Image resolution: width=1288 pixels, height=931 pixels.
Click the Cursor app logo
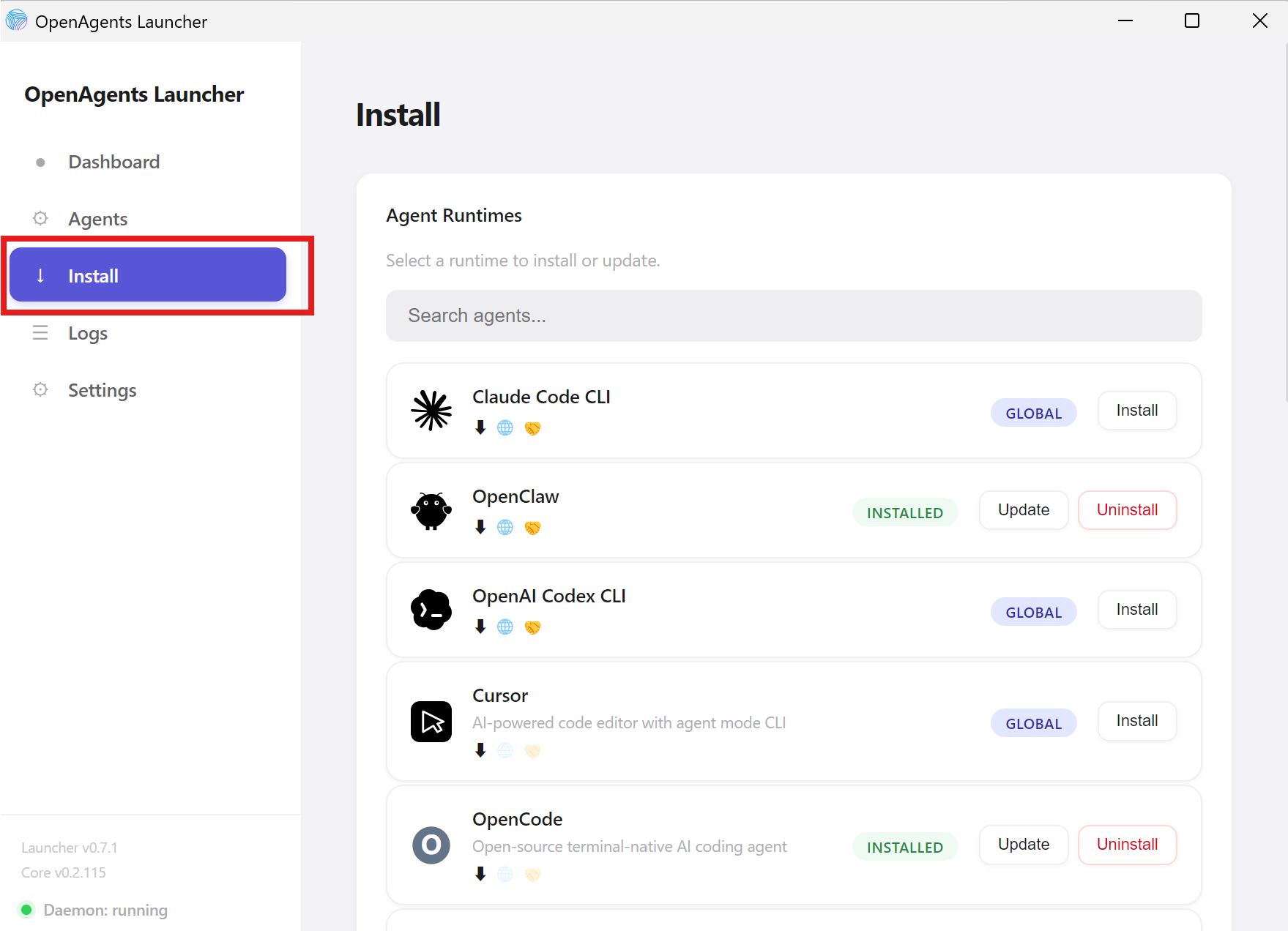point(431,722)
